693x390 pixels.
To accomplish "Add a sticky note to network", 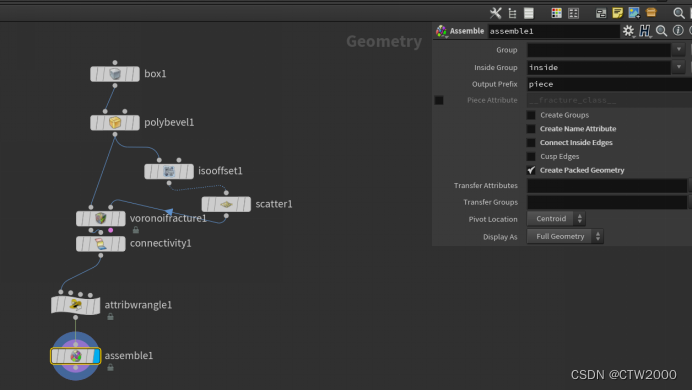I will click(617, 13).
